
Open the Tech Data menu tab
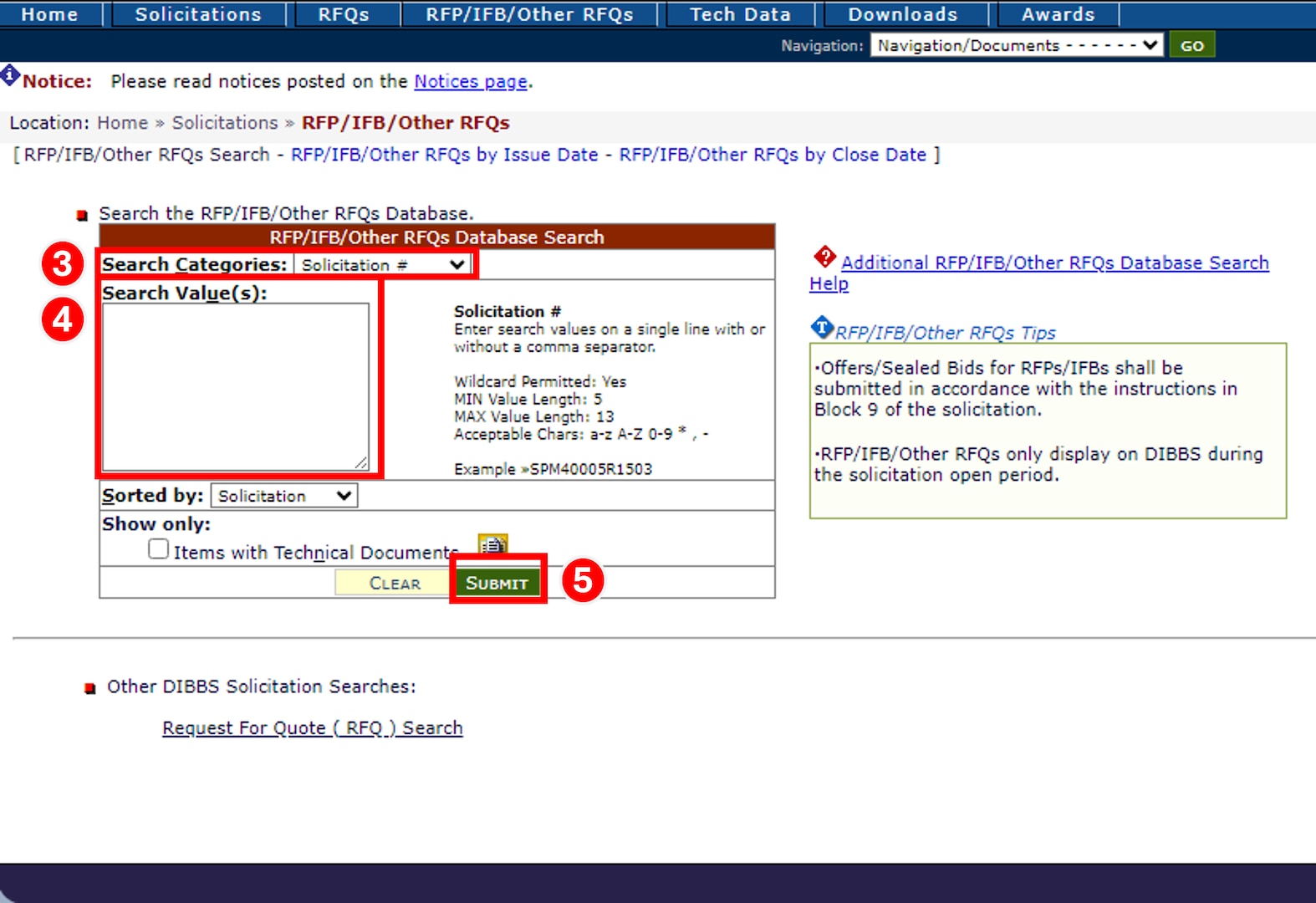(740, 14)
